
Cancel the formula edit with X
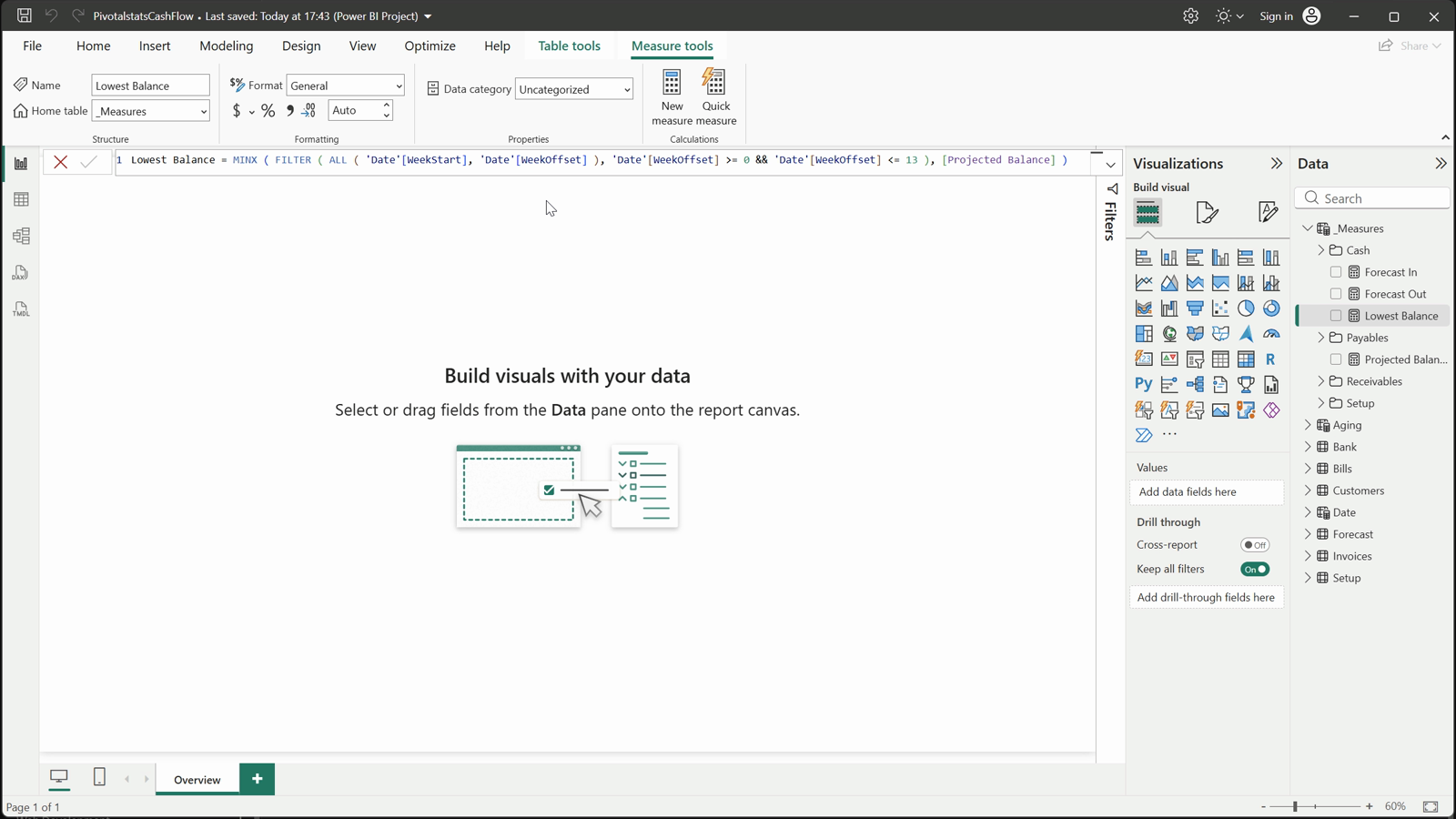click(61, 162)
